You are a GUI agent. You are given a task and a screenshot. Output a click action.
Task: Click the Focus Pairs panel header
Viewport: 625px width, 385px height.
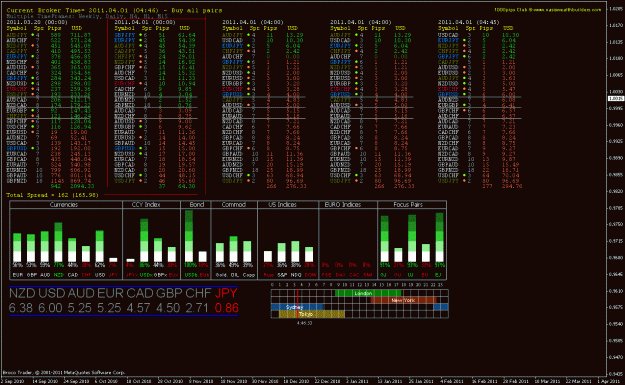pyautogui.click(x=408, y=204)
